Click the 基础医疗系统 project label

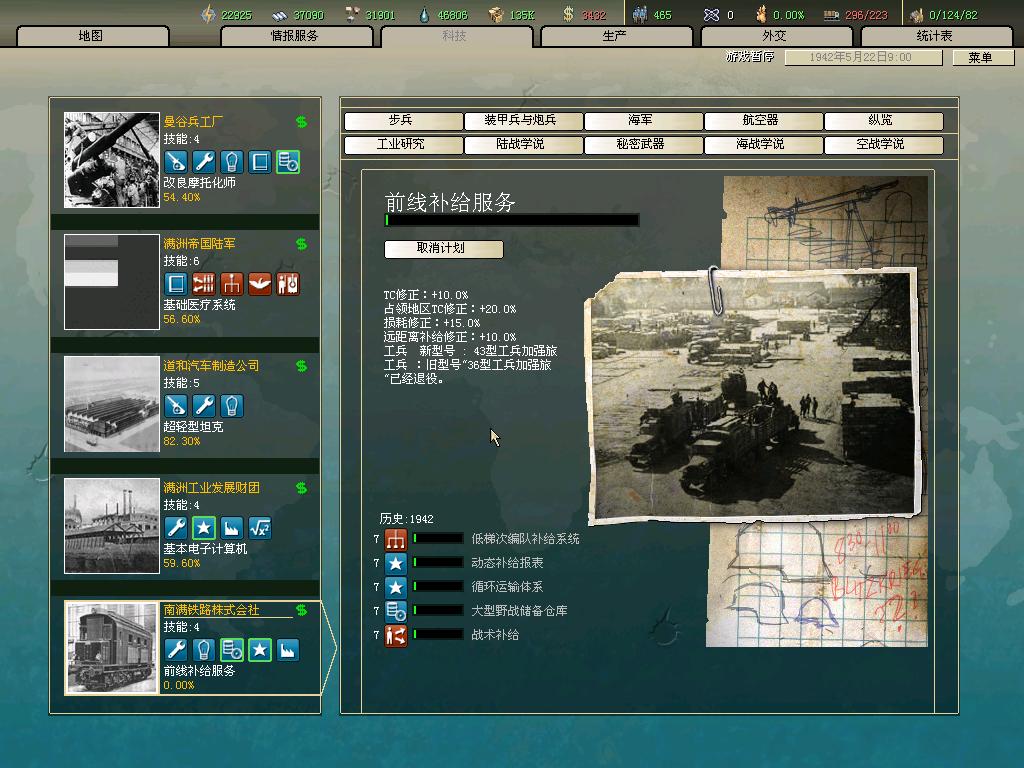click(x=200, y=305)
